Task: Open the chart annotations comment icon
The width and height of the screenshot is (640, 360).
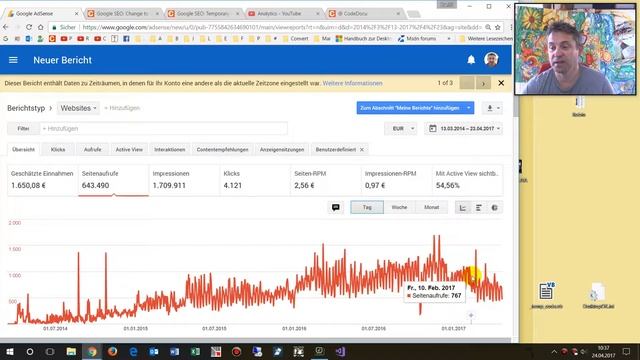Action: 336,207
